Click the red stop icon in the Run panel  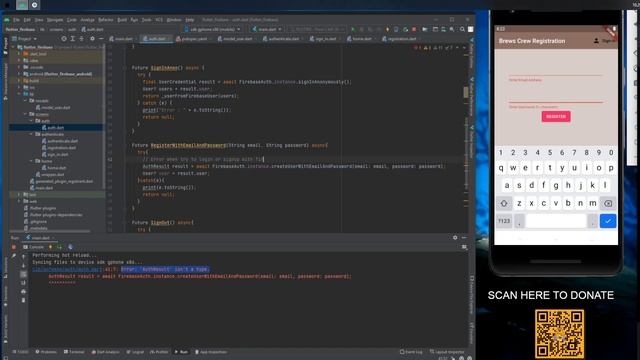pyautogui.click(x=13, y=247)
